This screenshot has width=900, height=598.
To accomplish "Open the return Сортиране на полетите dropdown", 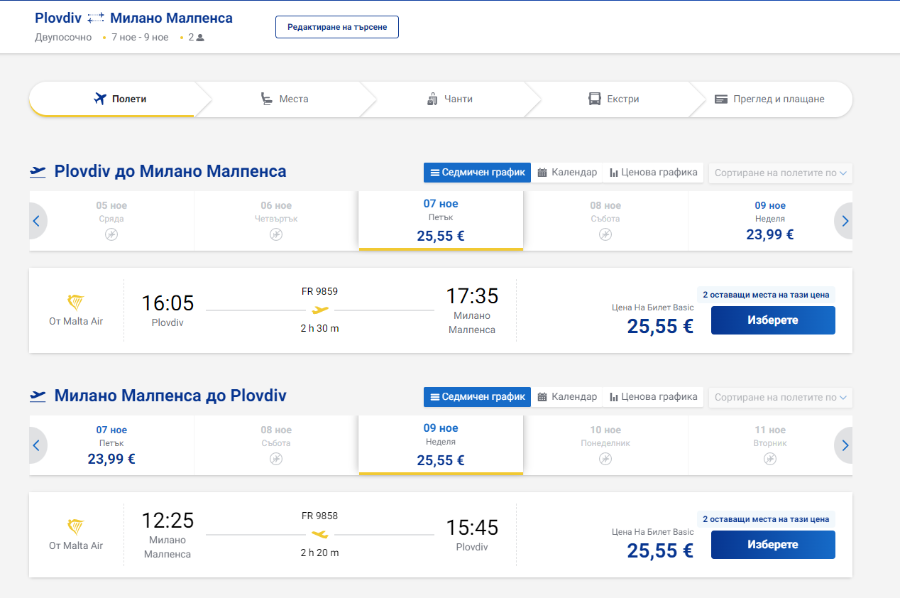I will click(x=780, y=397).
